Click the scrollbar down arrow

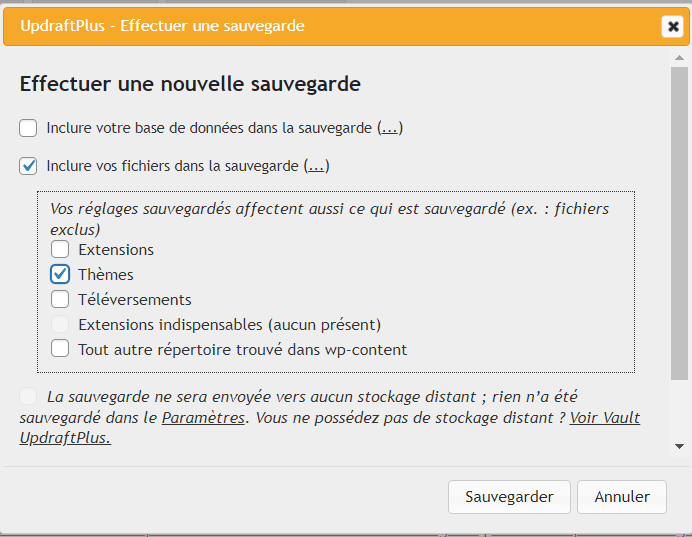pyautogui.click(x=680, y=446)
